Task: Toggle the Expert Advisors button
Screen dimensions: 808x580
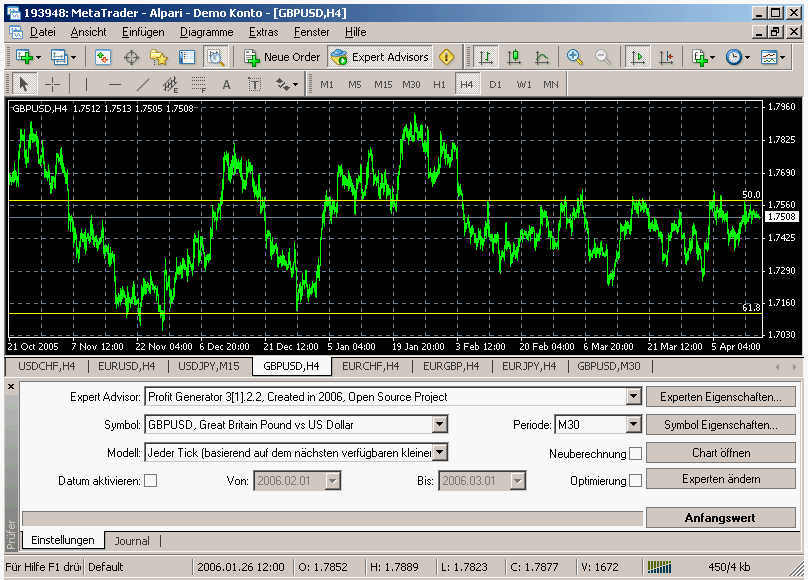Action: point(379,57)
